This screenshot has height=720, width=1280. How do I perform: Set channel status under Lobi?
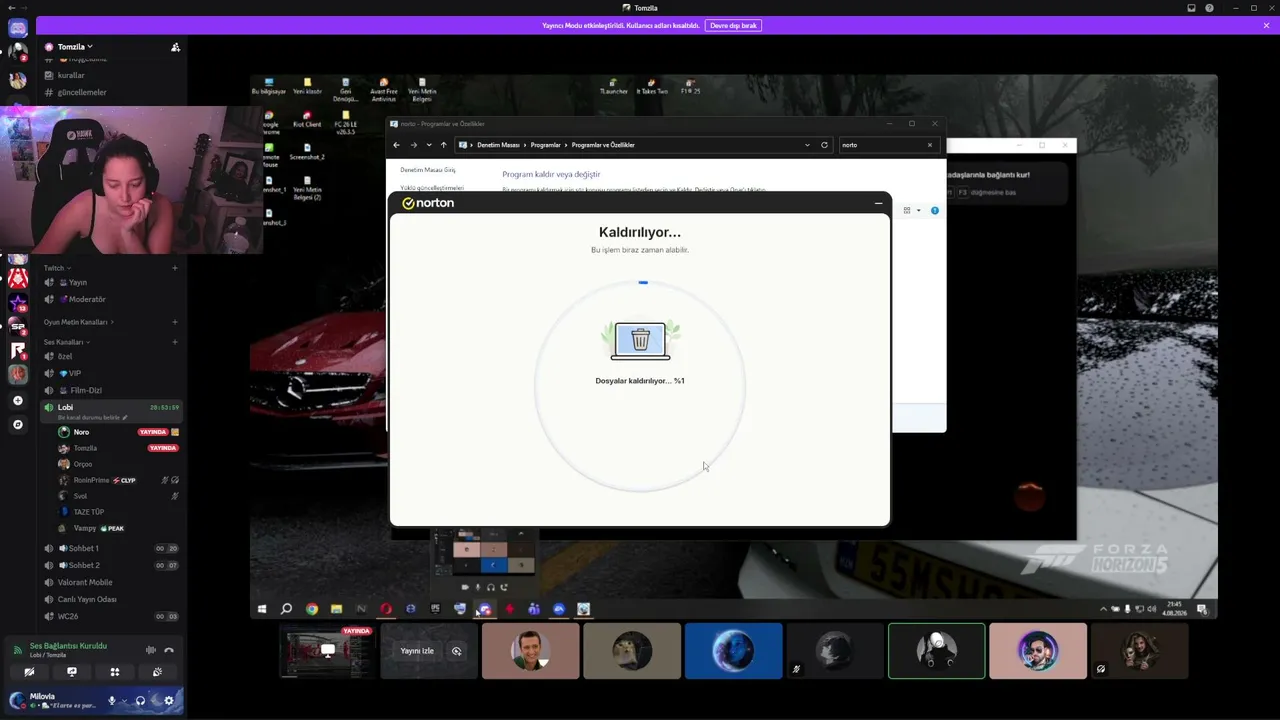pyautogui.click(x=93, y=418)
